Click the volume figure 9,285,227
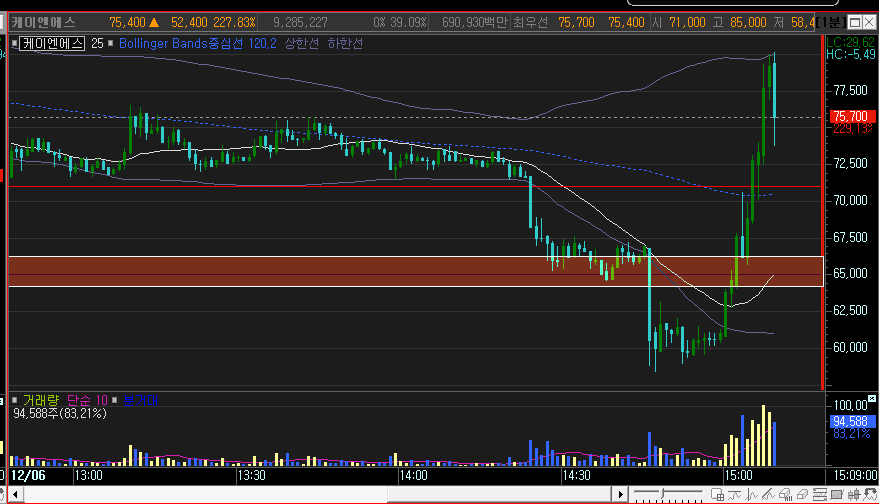879x504 pixels. [x=300, y=22]
